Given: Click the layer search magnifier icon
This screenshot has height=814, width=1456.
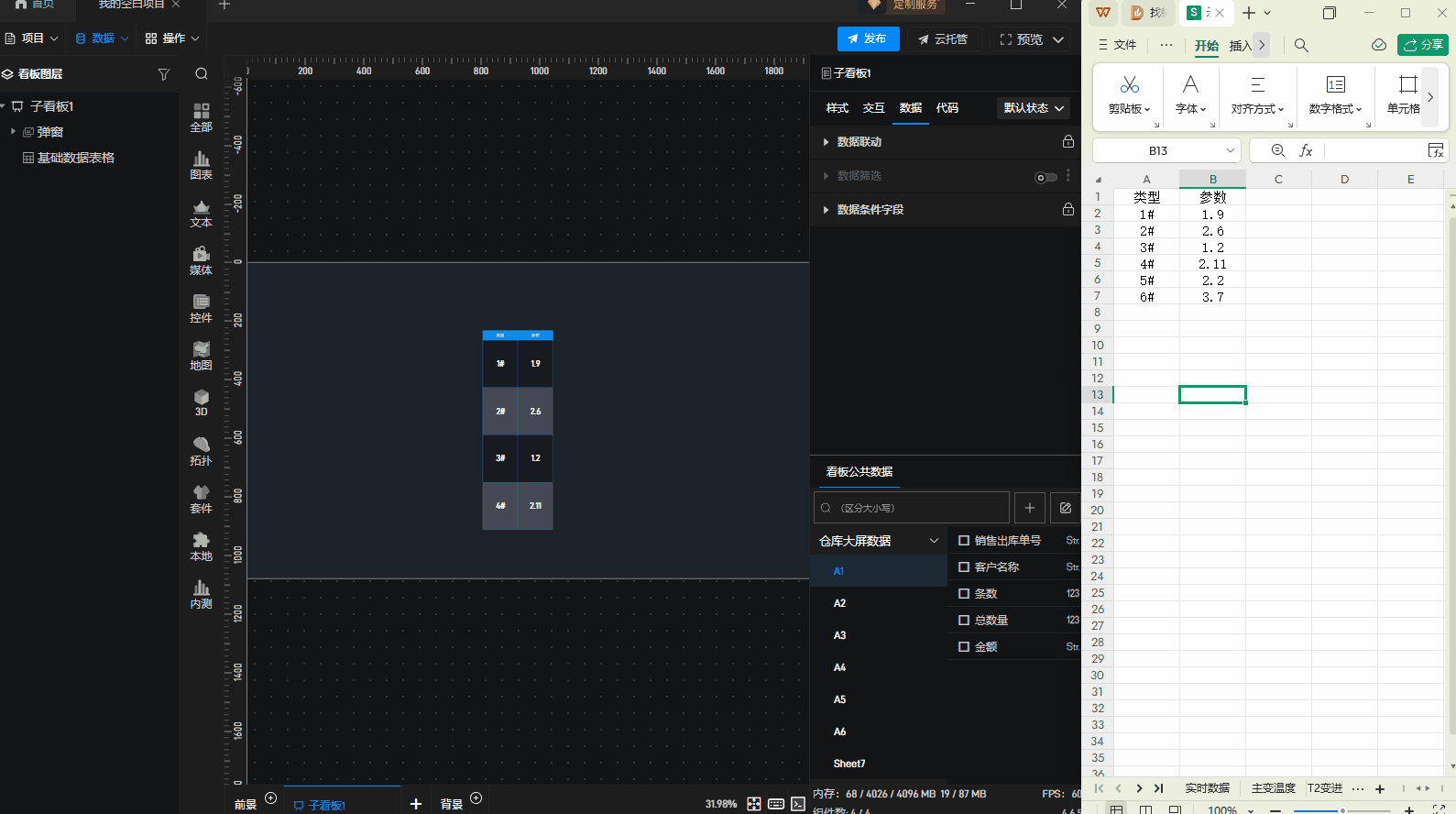Looking at the screenshot, I should coord(202,74).
